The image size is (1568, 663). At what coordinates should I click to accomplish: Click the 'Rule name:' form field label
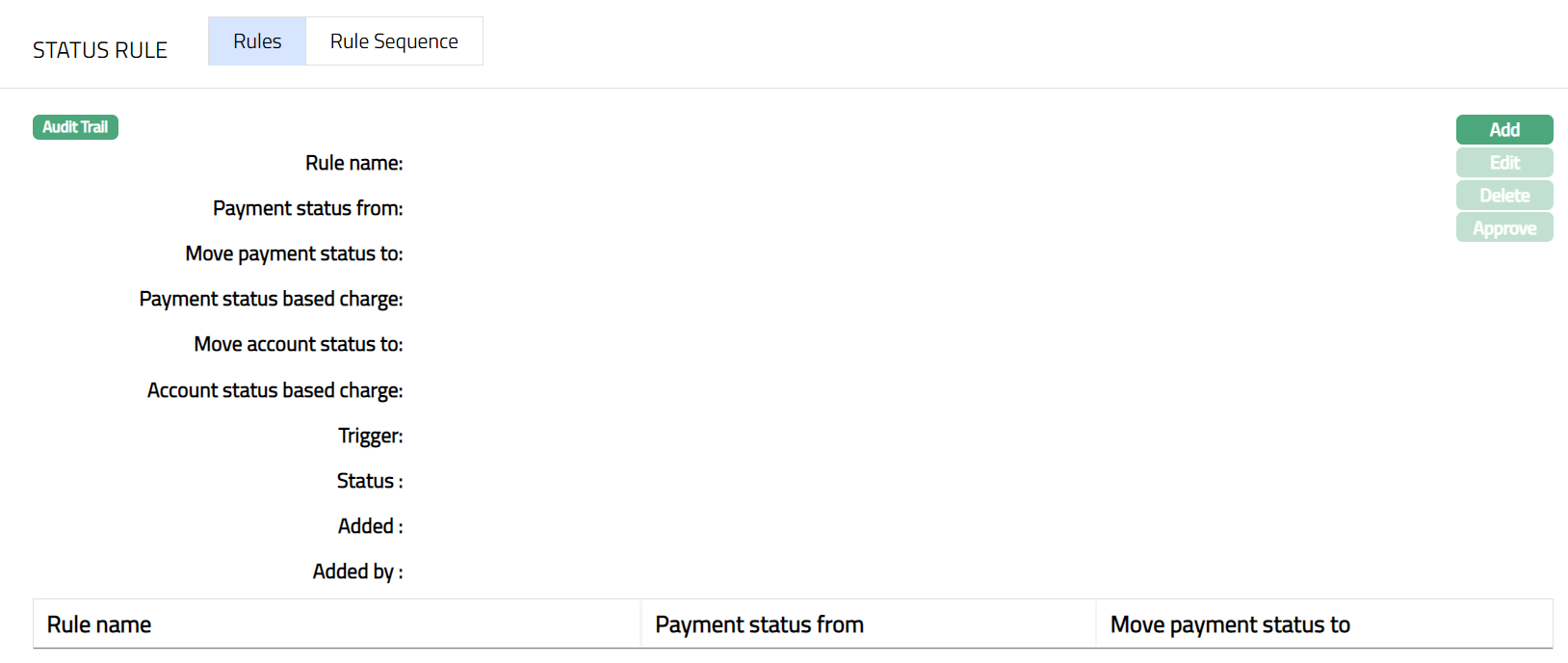pos(353,163)
